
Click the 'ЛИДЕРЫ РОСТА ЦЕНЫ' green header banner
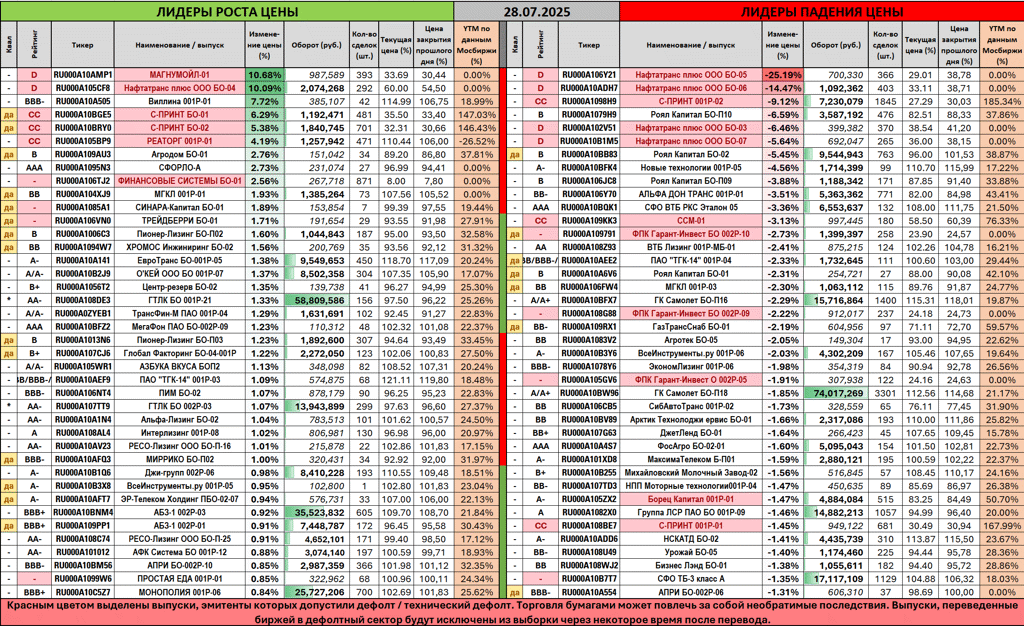pyautogui.click(x=227, y=12)
